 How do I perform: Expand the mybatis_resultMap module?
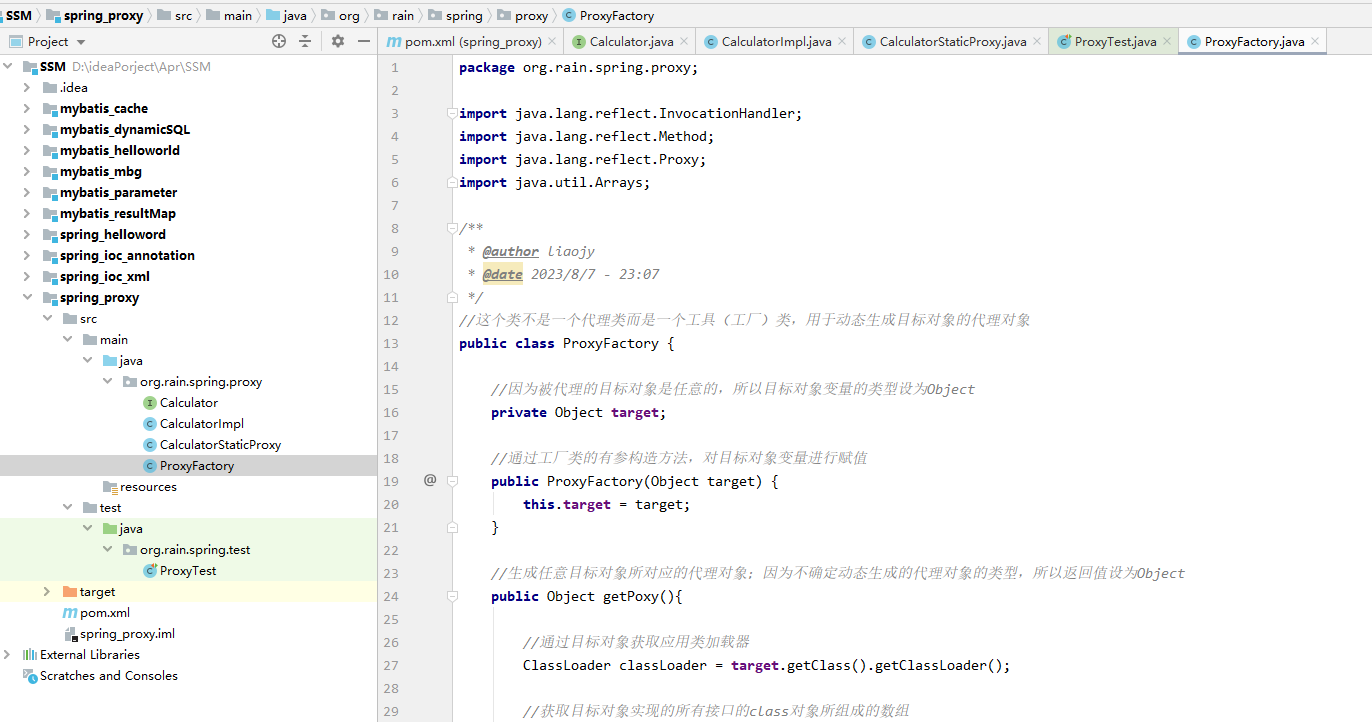coord(27,213)
